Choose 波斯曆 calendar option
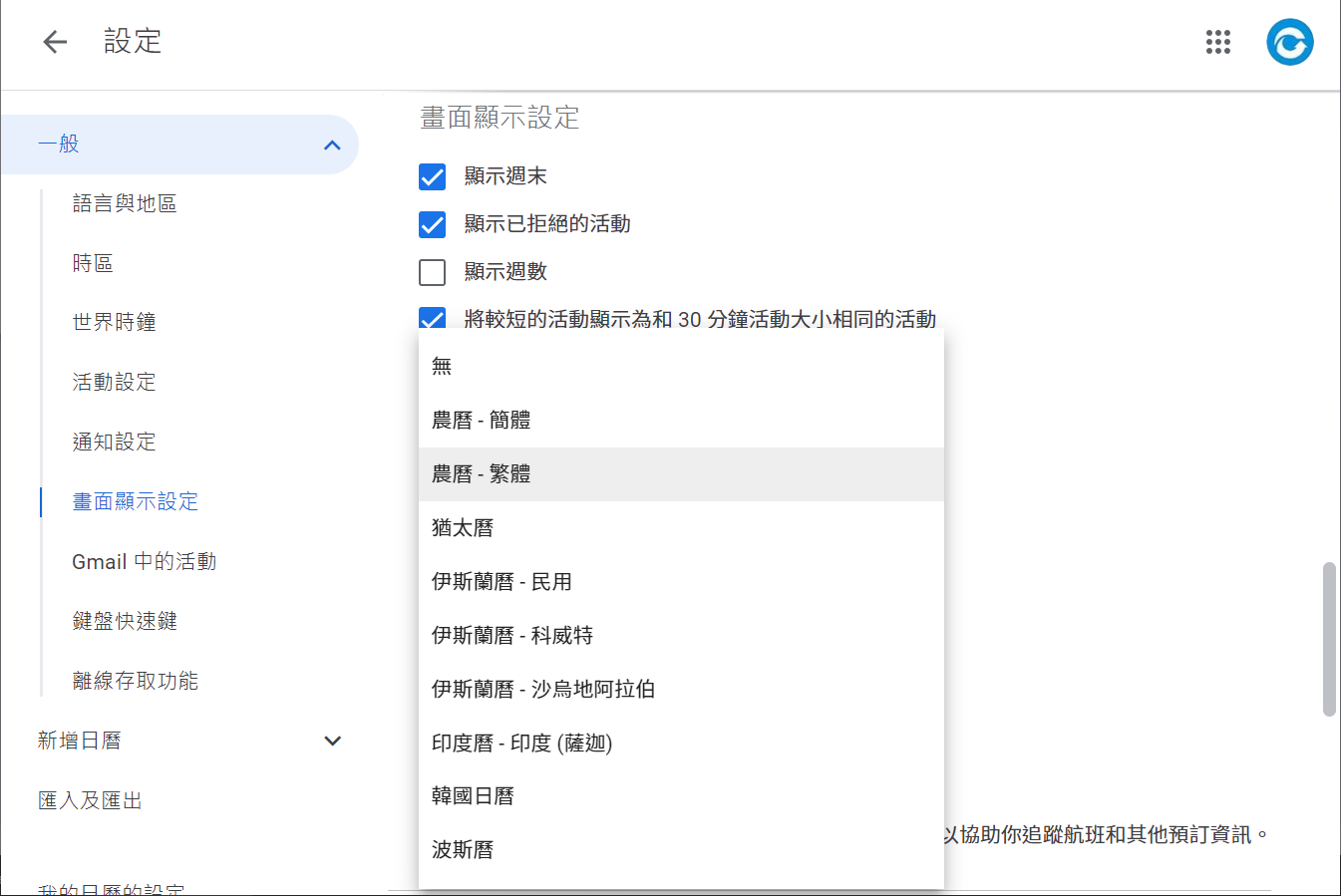The height and width of the screenshot is (896, 1341). pos(463,849)
